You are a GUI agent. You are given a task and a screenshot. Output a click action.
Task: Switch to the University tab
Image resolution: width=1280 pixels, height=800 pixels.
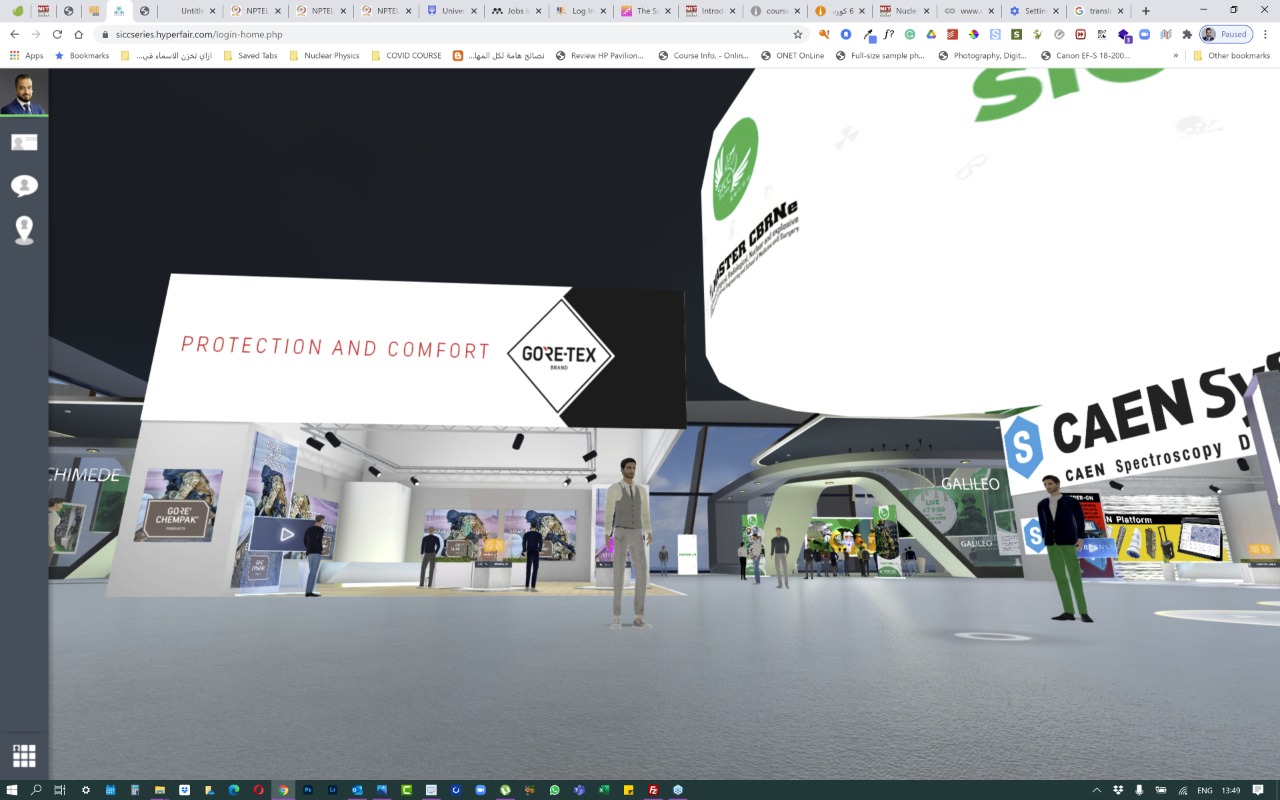coord(452,11)
